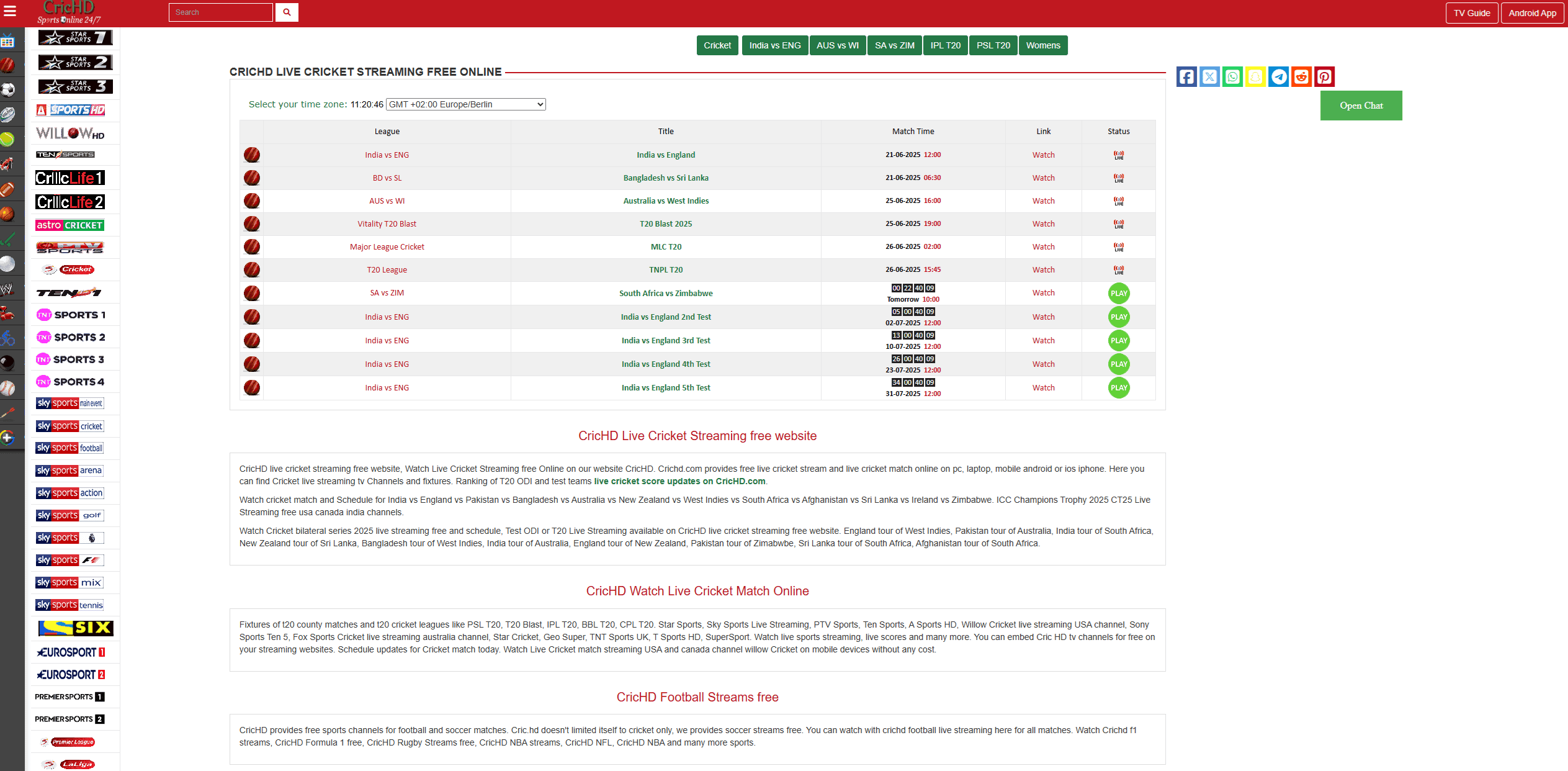Select the snooker ball sidebar icon
The height and width of the screenshot is (771, 1568).
pyautogui.click(x=7, y=363)
